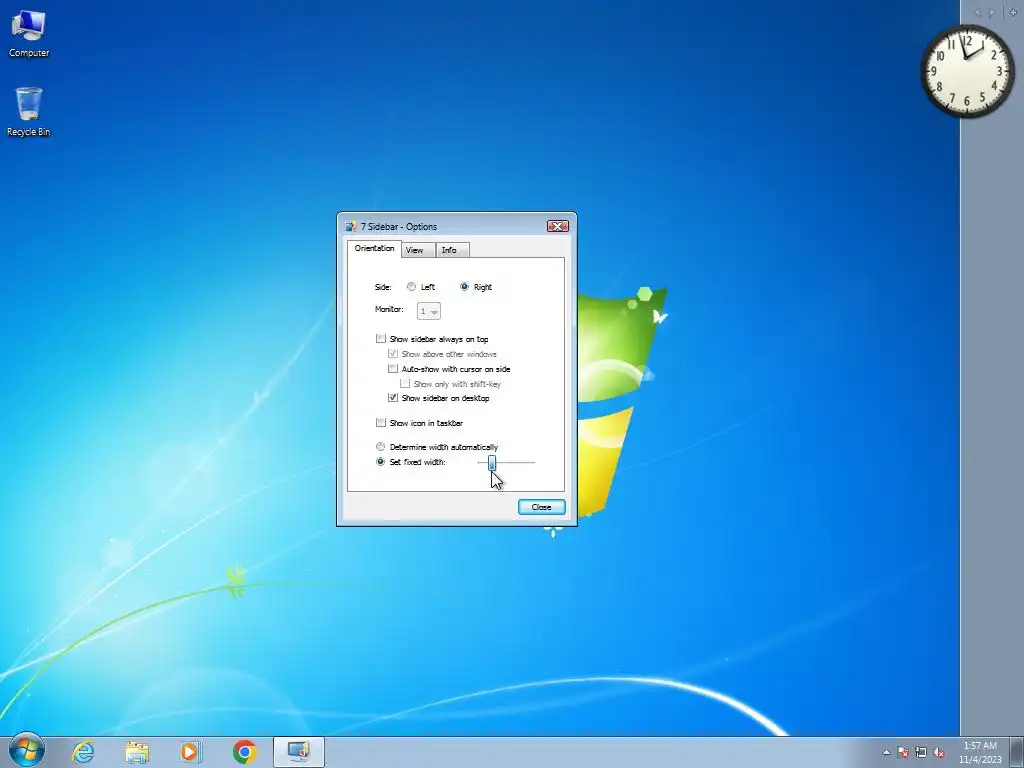Viewport: 1024px width, 768px height.
Task: Click the 7 Sidebar taskbar button
Action: [x=298, y=752]
